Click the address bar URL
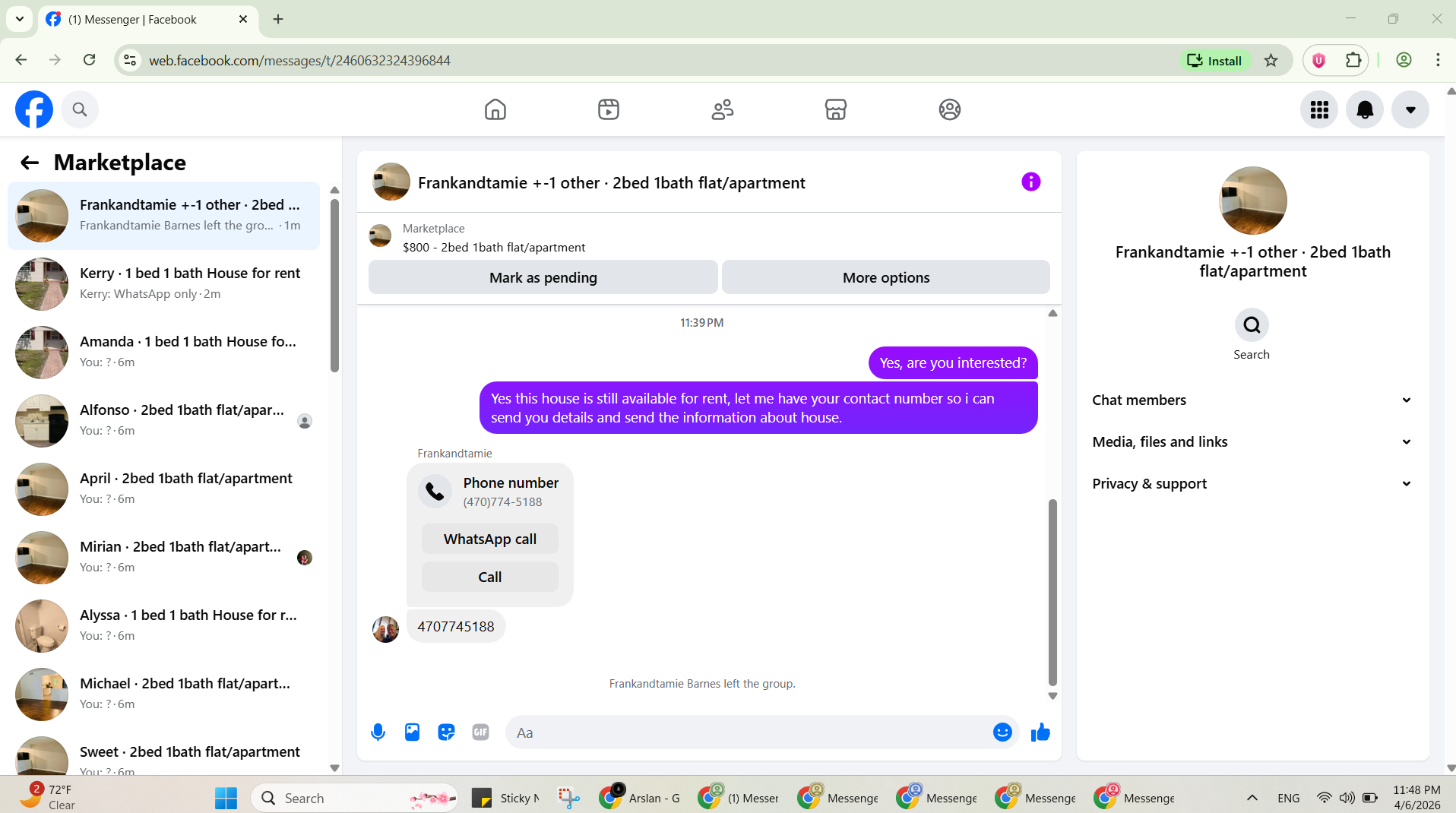The height and width of the screenshot is (813, 1456). (299, 61)
